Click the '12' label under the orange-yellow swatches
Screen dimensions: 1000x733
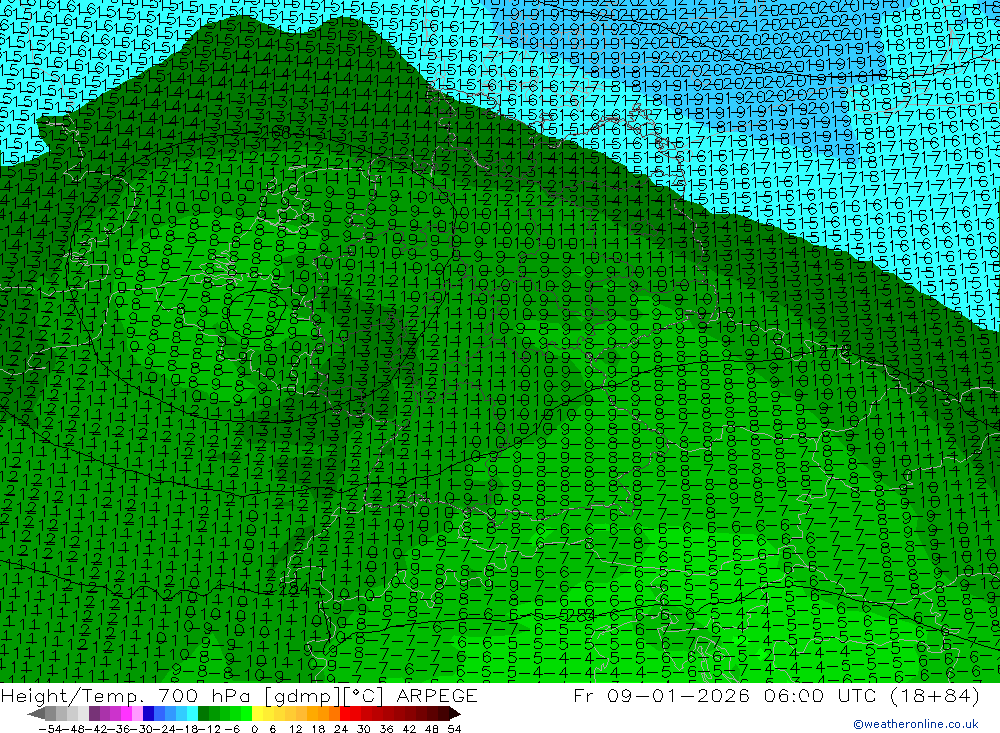pos(296,729)
